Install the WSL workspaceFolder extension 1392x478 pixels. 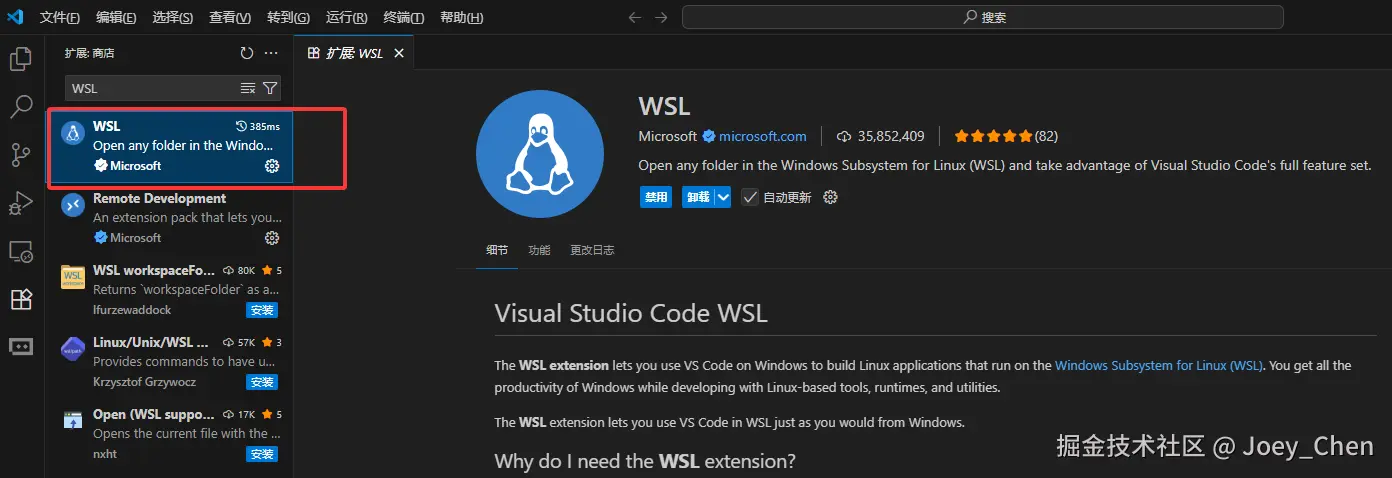(x=262, y=310)
